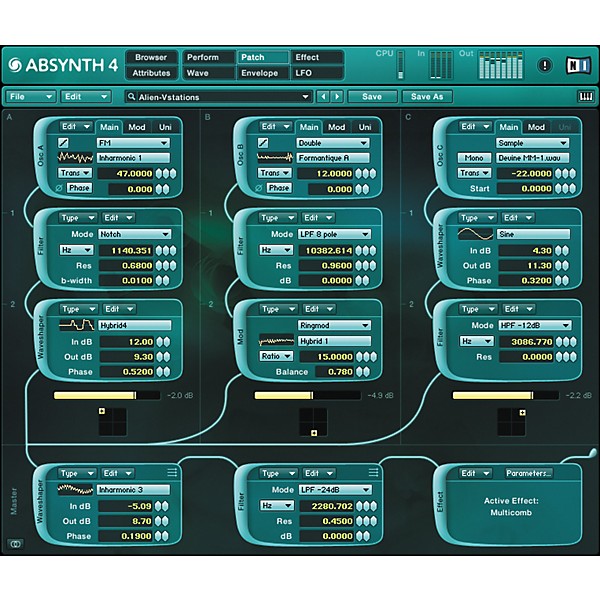Click the exclamation panic button

(x=545, y=65)
